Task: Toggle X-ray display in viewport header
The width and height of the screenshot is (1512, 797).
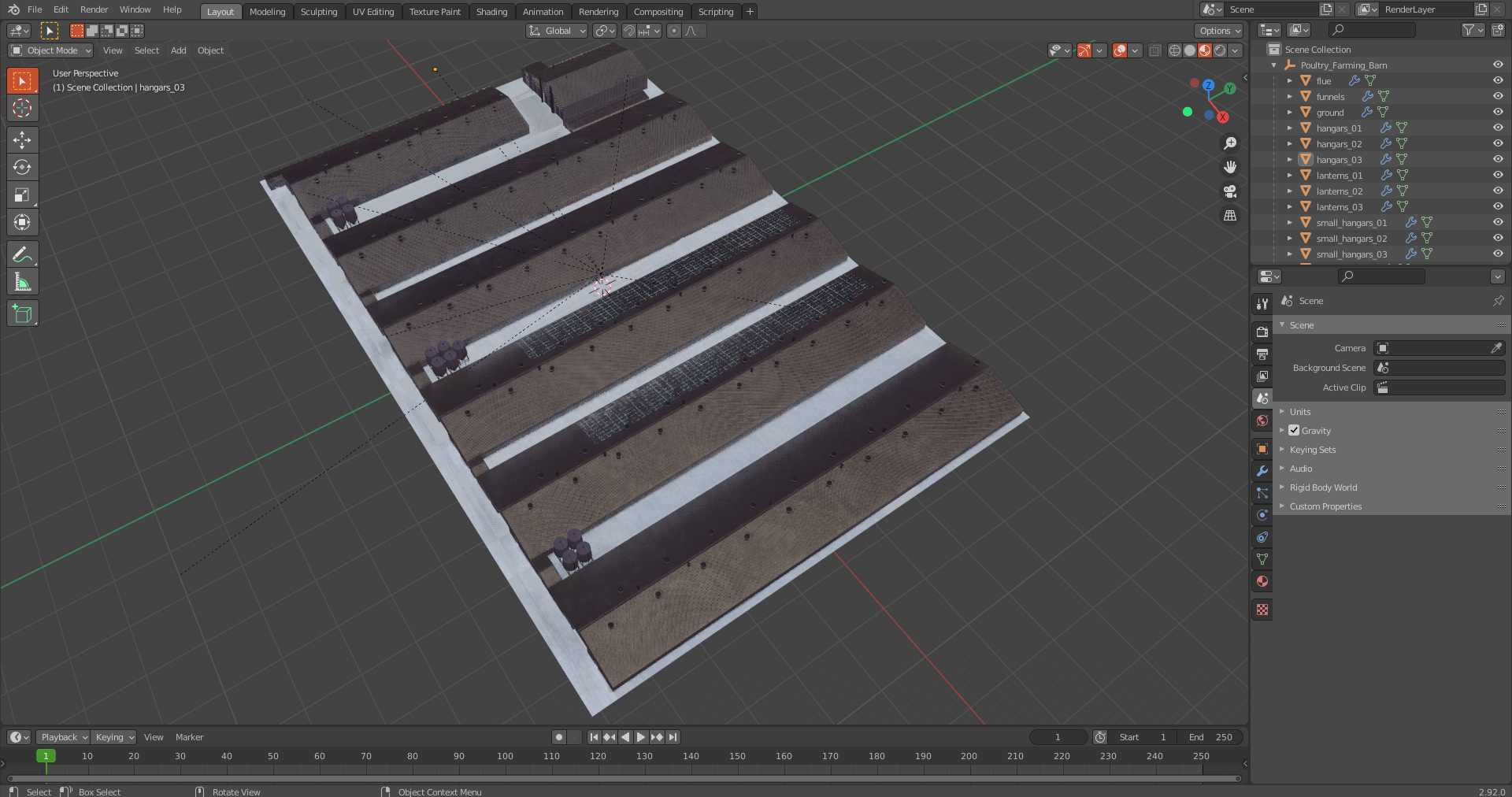Action: coord(1154,50)
